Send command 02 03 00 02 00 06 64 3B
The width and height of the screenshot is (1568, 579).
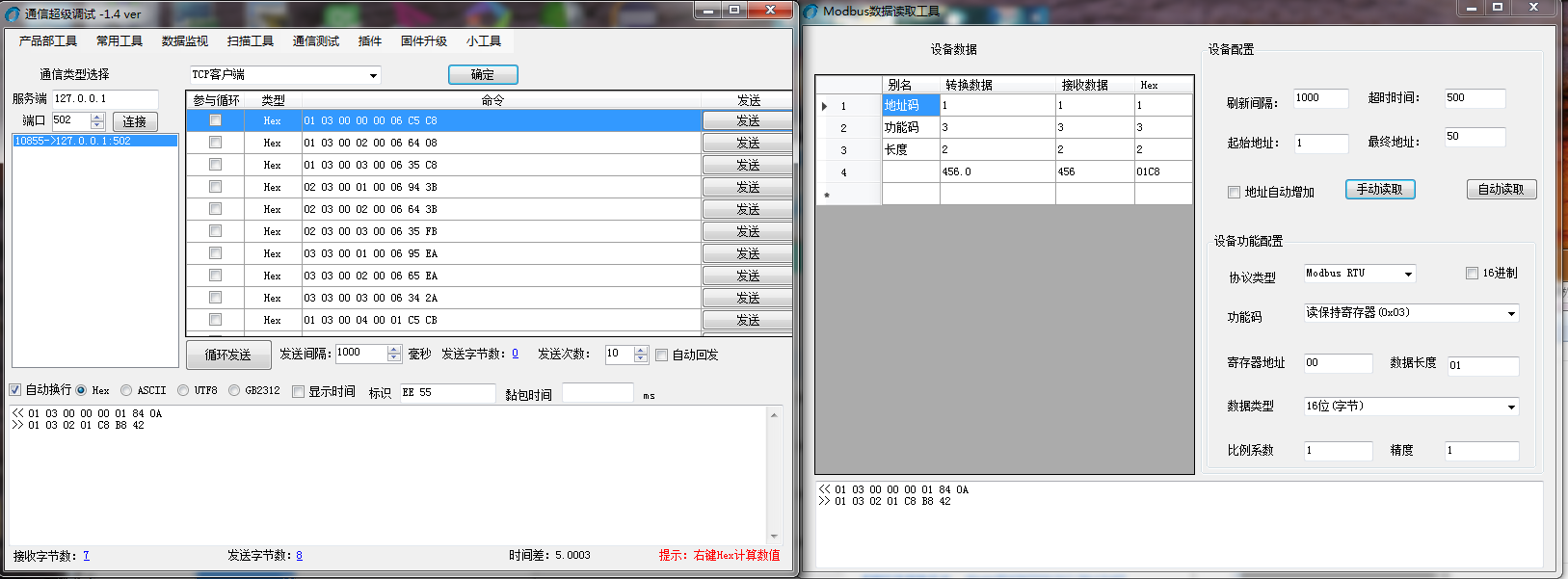tap(748, 209)
